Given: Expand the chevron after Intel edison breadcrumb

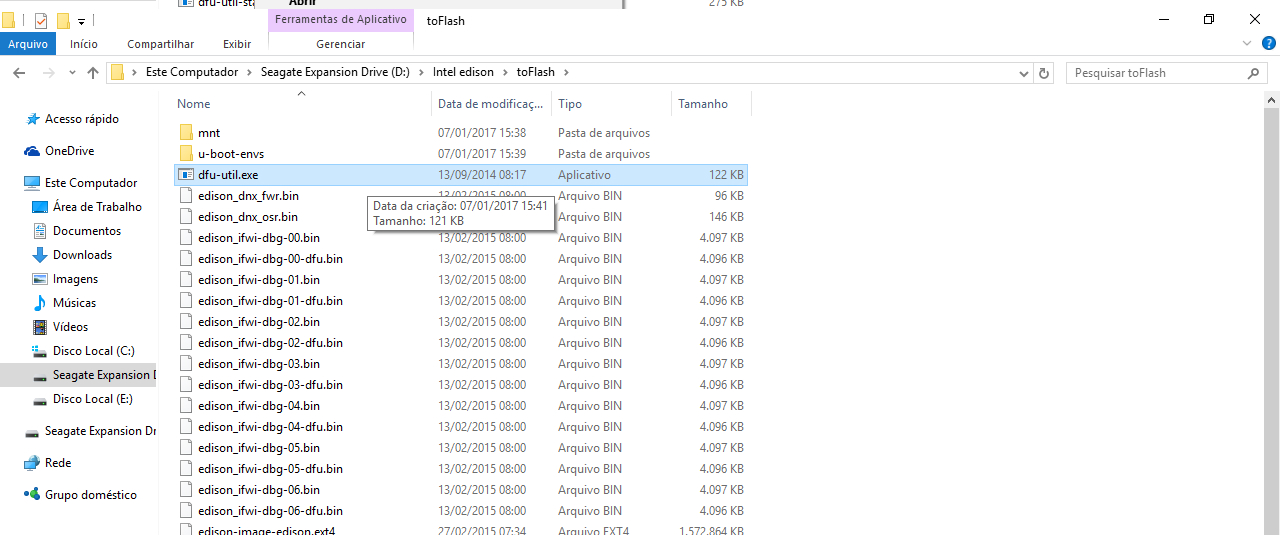Looking at the screenshot, I should (505, 72).
